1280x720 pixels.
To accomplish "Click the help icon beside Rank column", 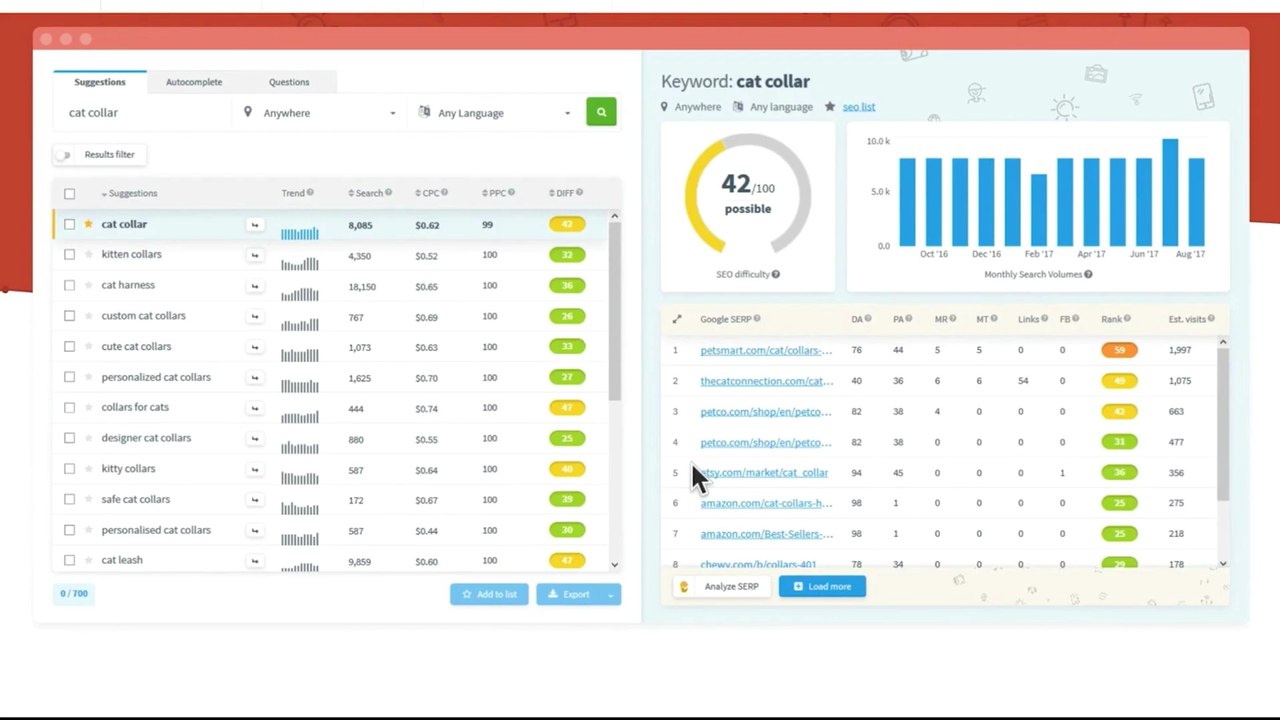I will click(1127, 319).
